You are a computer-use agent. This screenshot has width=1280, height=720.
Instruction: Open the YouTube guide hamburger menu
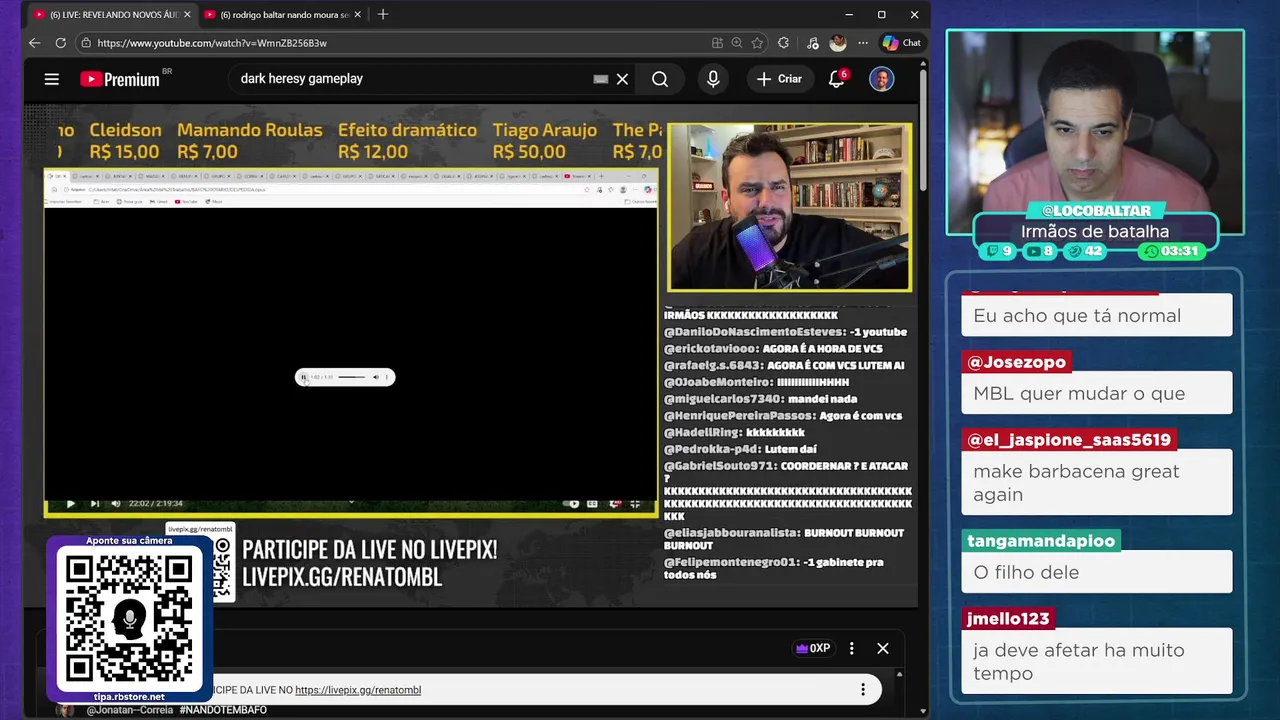(x=52, y=79)
